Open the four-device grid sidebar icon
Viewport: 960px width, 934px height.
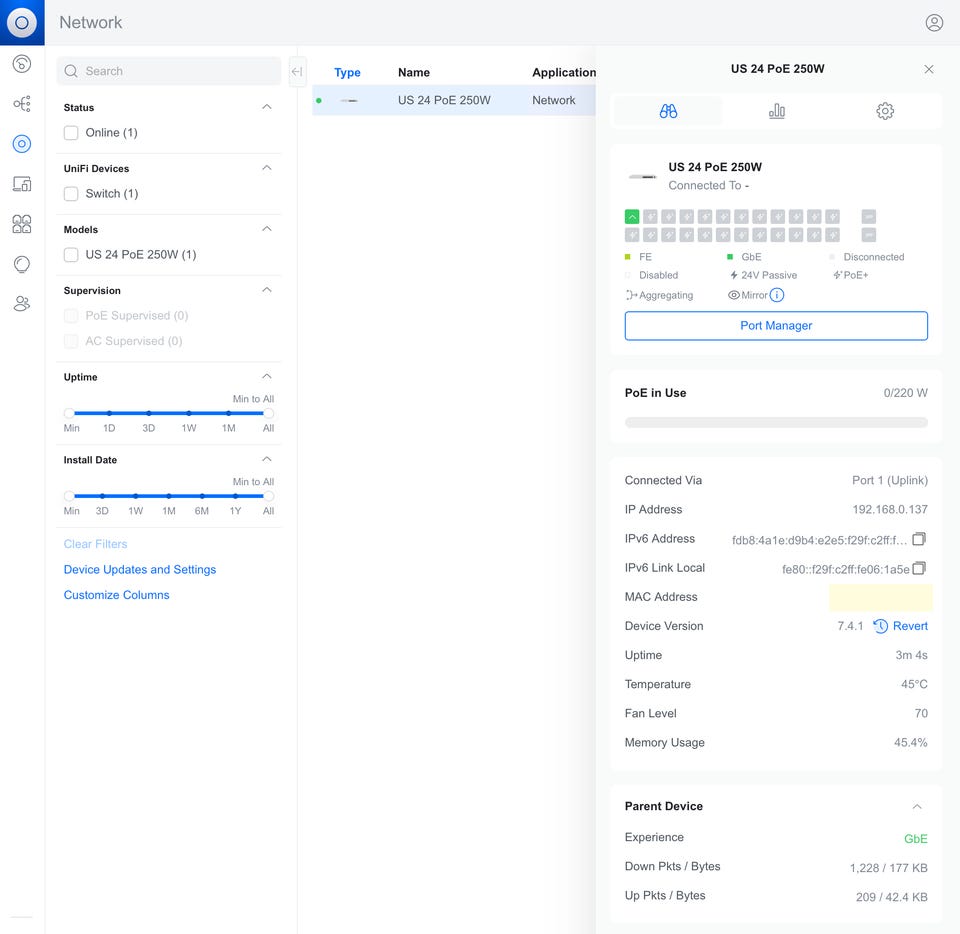coord(22,224)
